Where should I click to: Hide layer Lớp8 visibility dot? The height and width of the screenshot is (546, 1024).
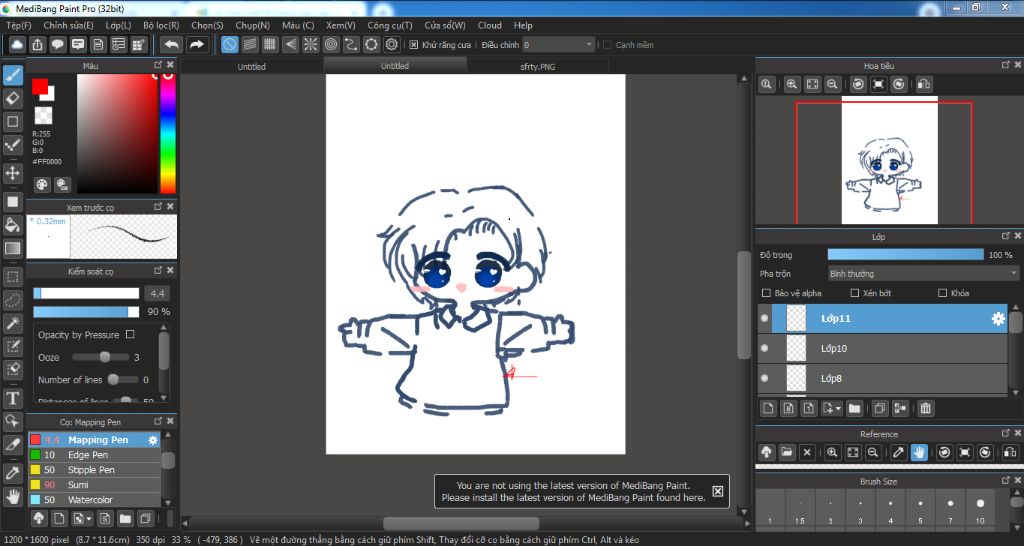765,378
